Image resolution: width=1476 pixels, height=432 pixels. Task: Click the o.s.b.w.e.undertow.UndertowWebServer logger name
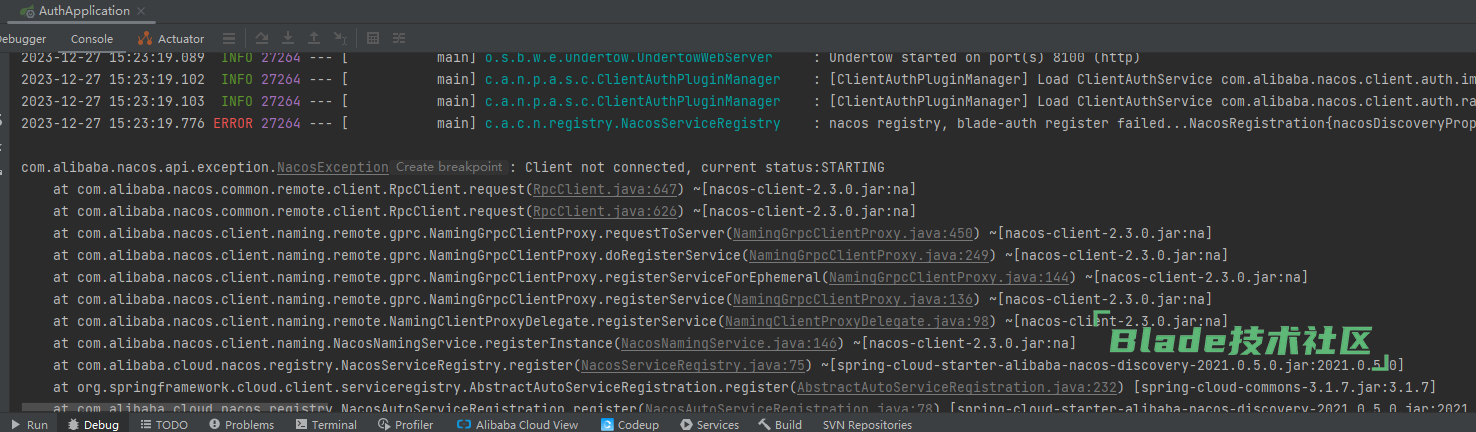(x=628, y=58)
